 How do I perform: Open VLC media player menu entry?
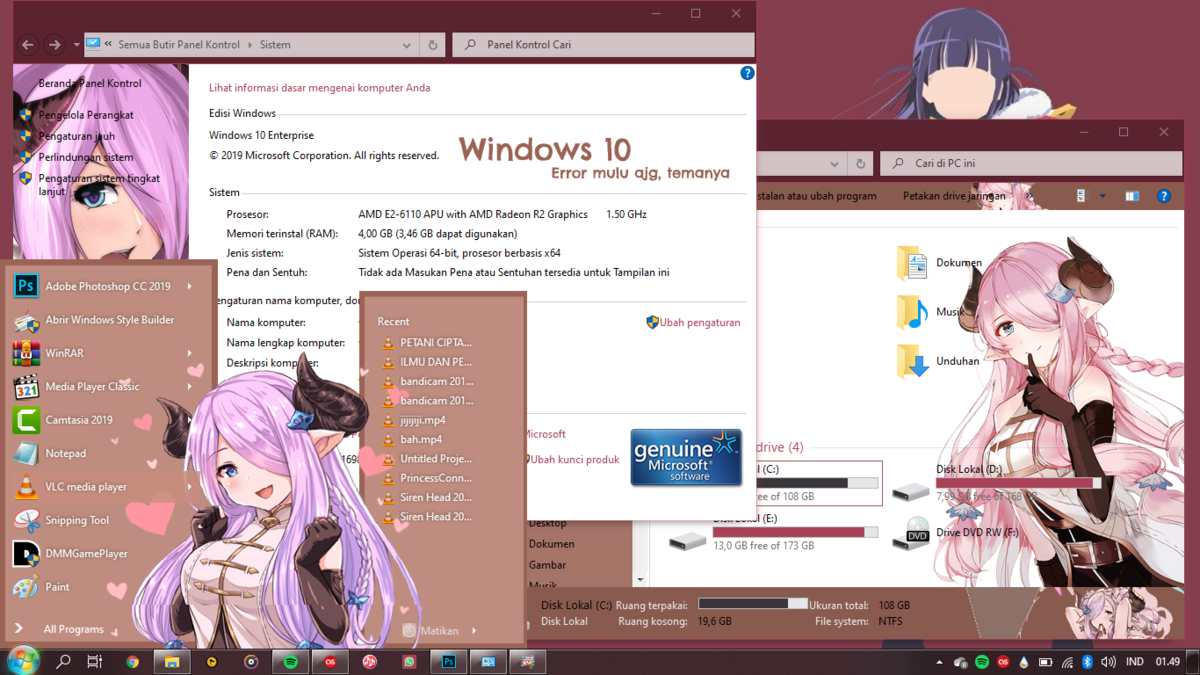[x=85, y=487]
